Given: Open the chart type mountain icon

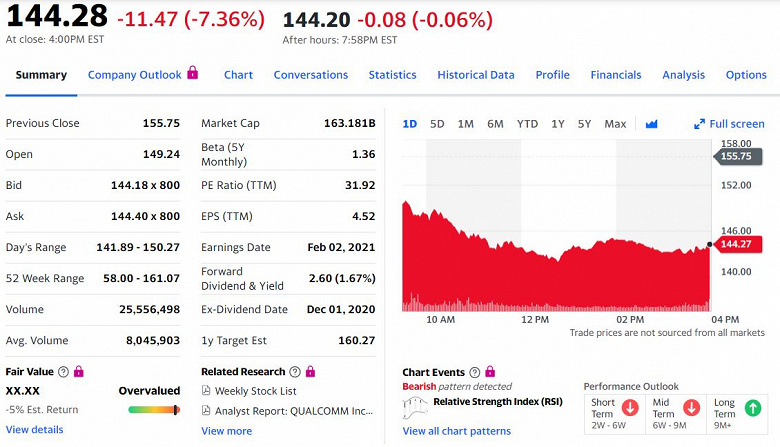Looking at the screenshot, I should point(652,124).
